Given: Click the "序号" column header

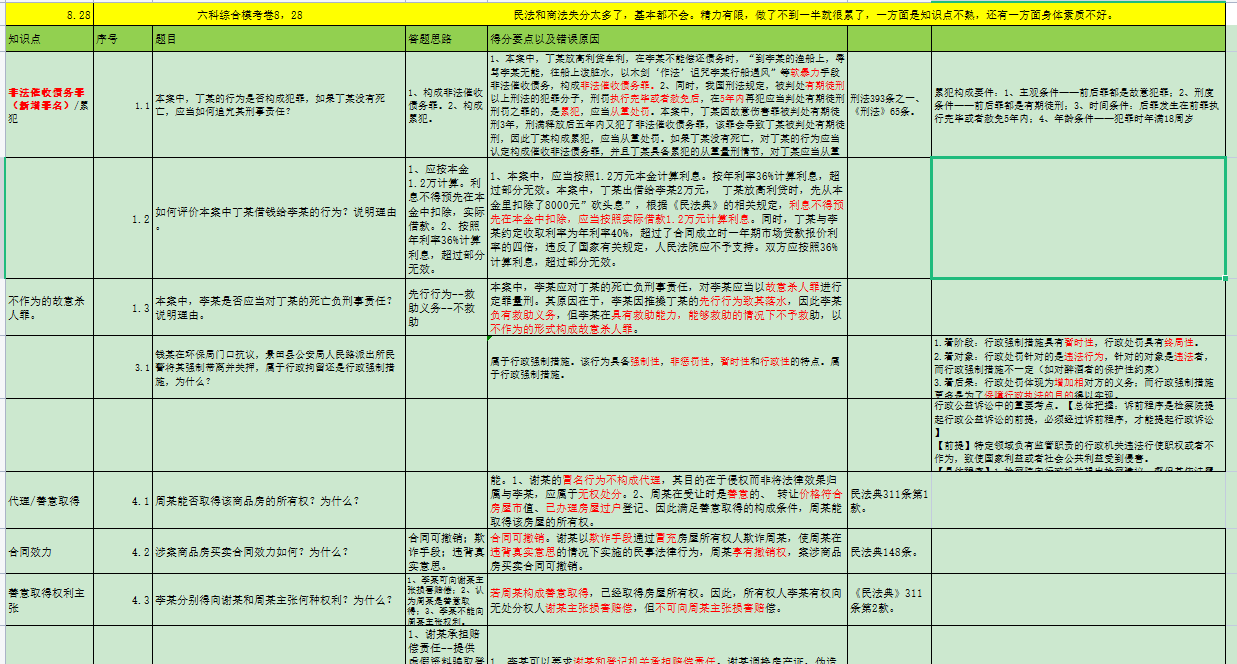Looking at the screenshot, I should (x=122, y=40).
